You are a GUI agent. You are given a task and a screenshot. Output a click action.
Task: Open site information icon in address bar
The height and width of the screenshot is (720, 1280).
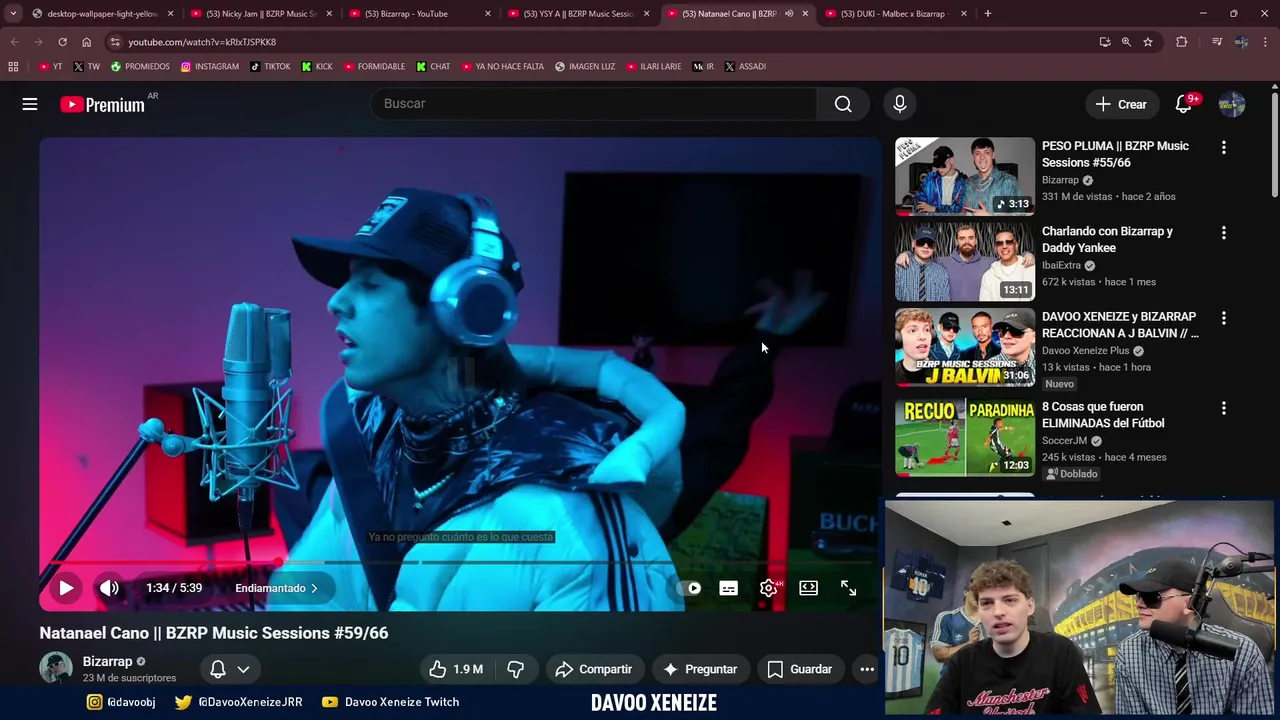coord(115,42)
